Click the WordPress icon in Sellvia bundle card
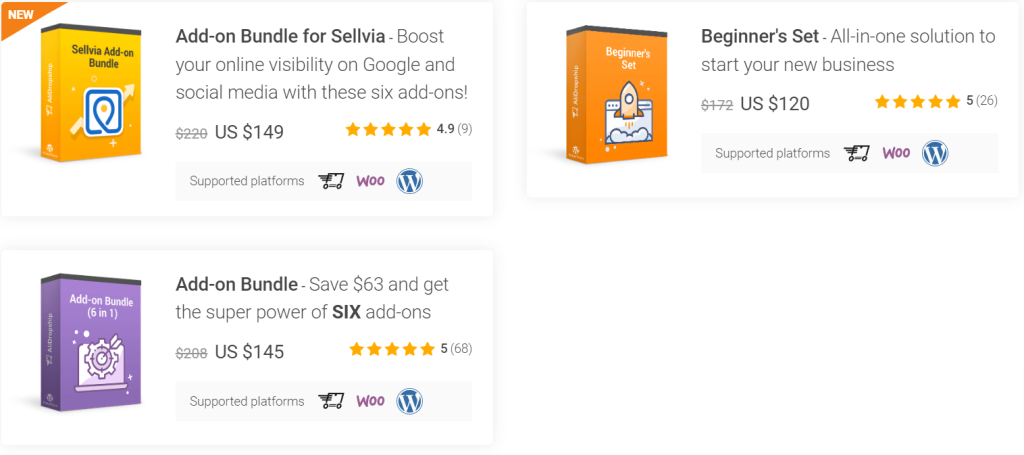The height and width of the screenshot is (455, 1024). (x=409, y=181)
